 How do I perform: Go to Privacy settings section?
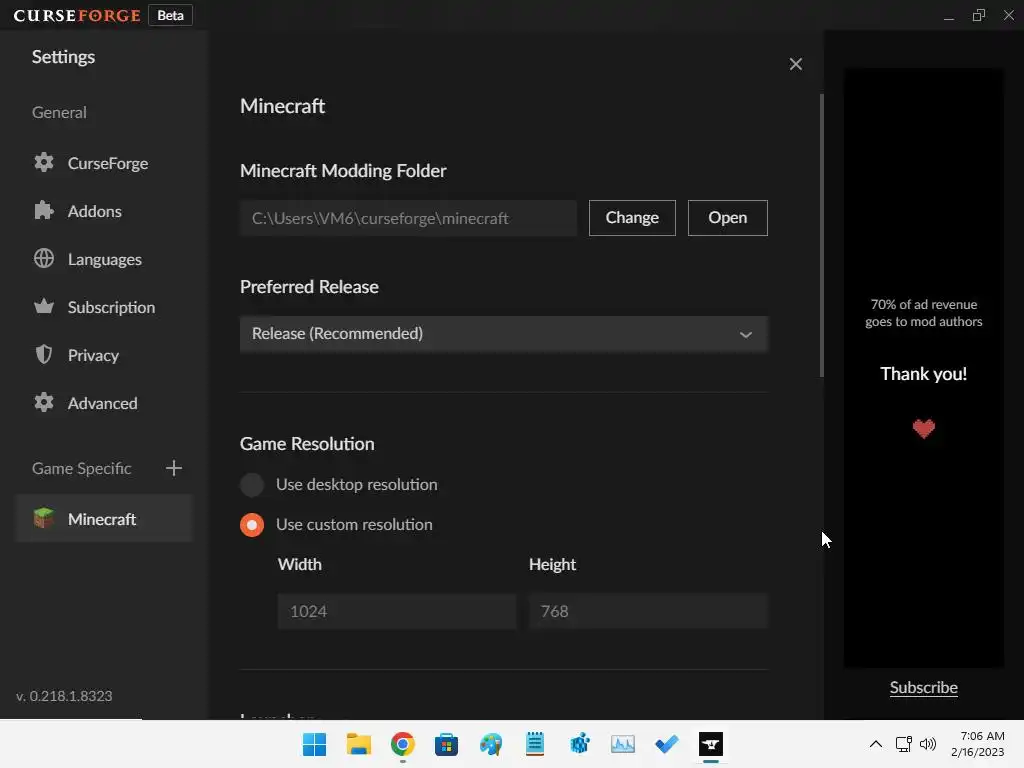tap(93, 355)
